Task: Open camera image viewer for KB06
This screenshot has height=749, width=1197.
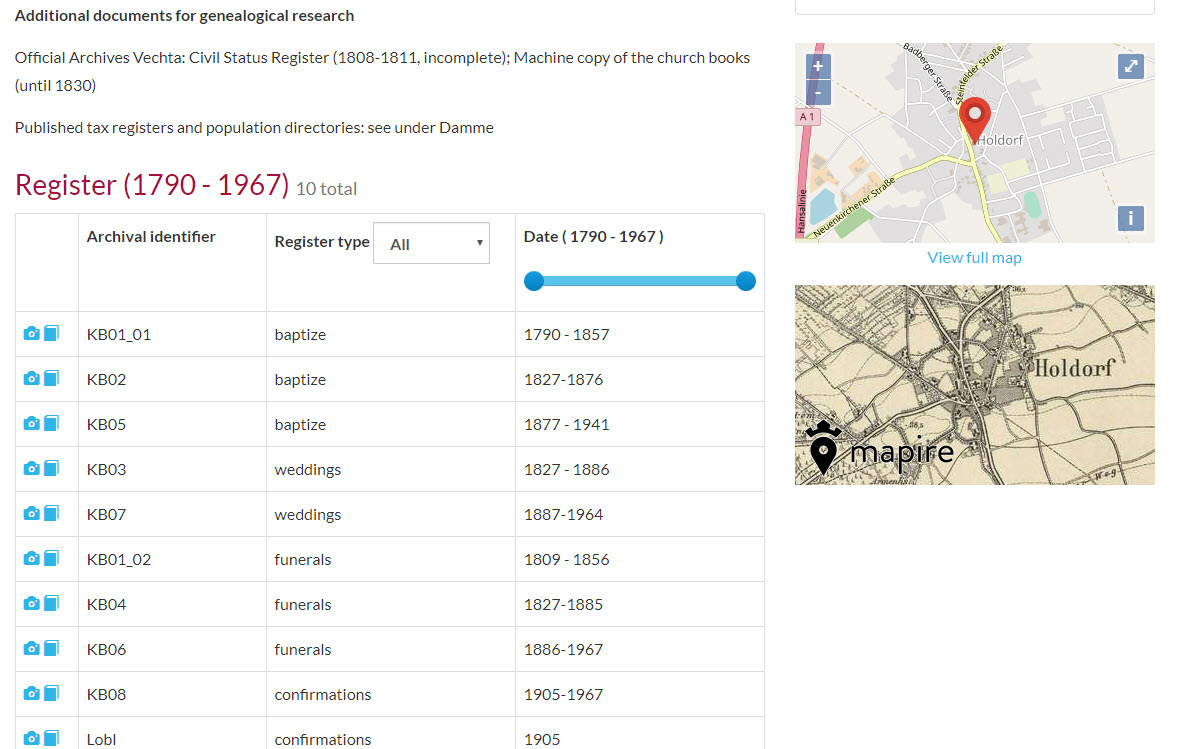Action: click(31, 649)
